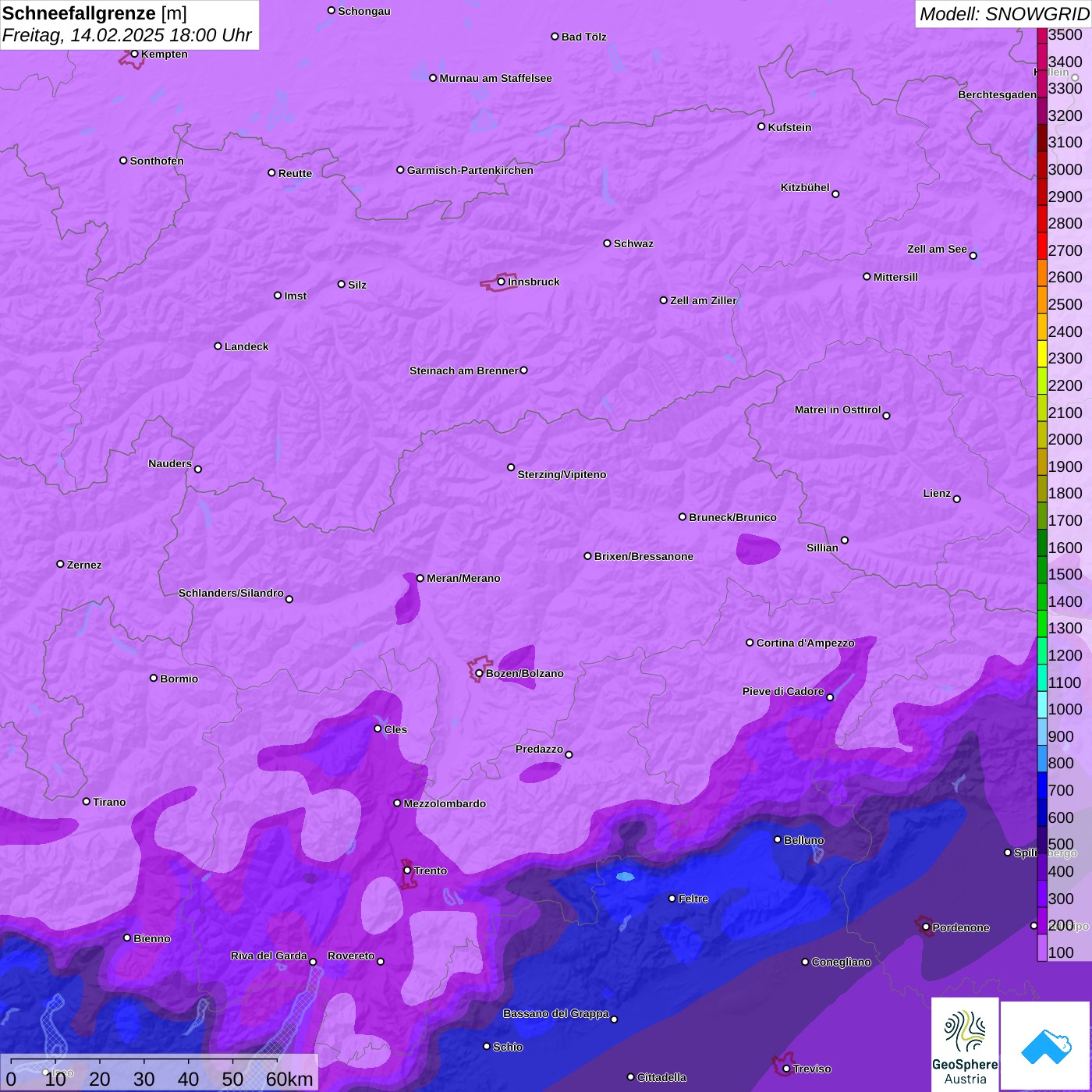Click the legend value 2000
This screenshot has height=1092, width=1092.
coord(1065,439)
